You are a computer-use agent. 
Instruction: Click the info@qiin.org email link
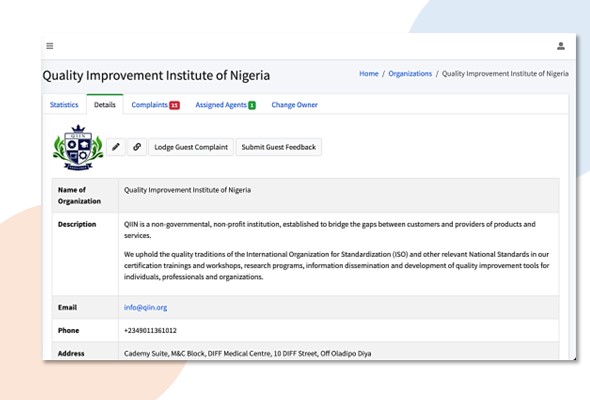click(146, 307)
